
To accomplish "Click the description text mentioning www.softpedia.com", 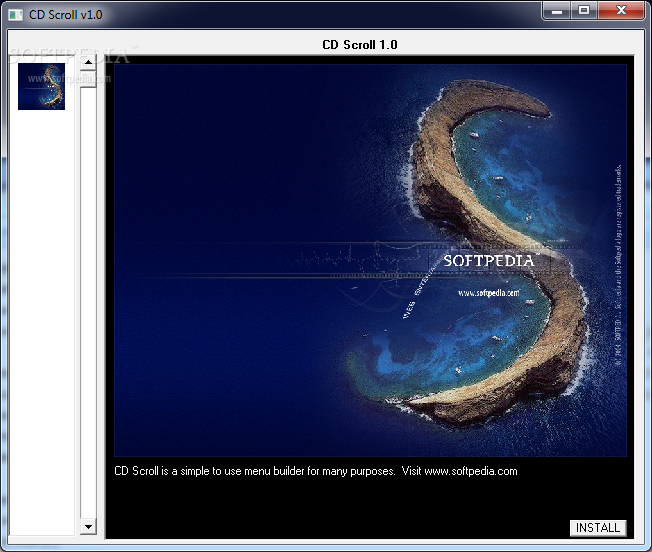I will point(316,471).
